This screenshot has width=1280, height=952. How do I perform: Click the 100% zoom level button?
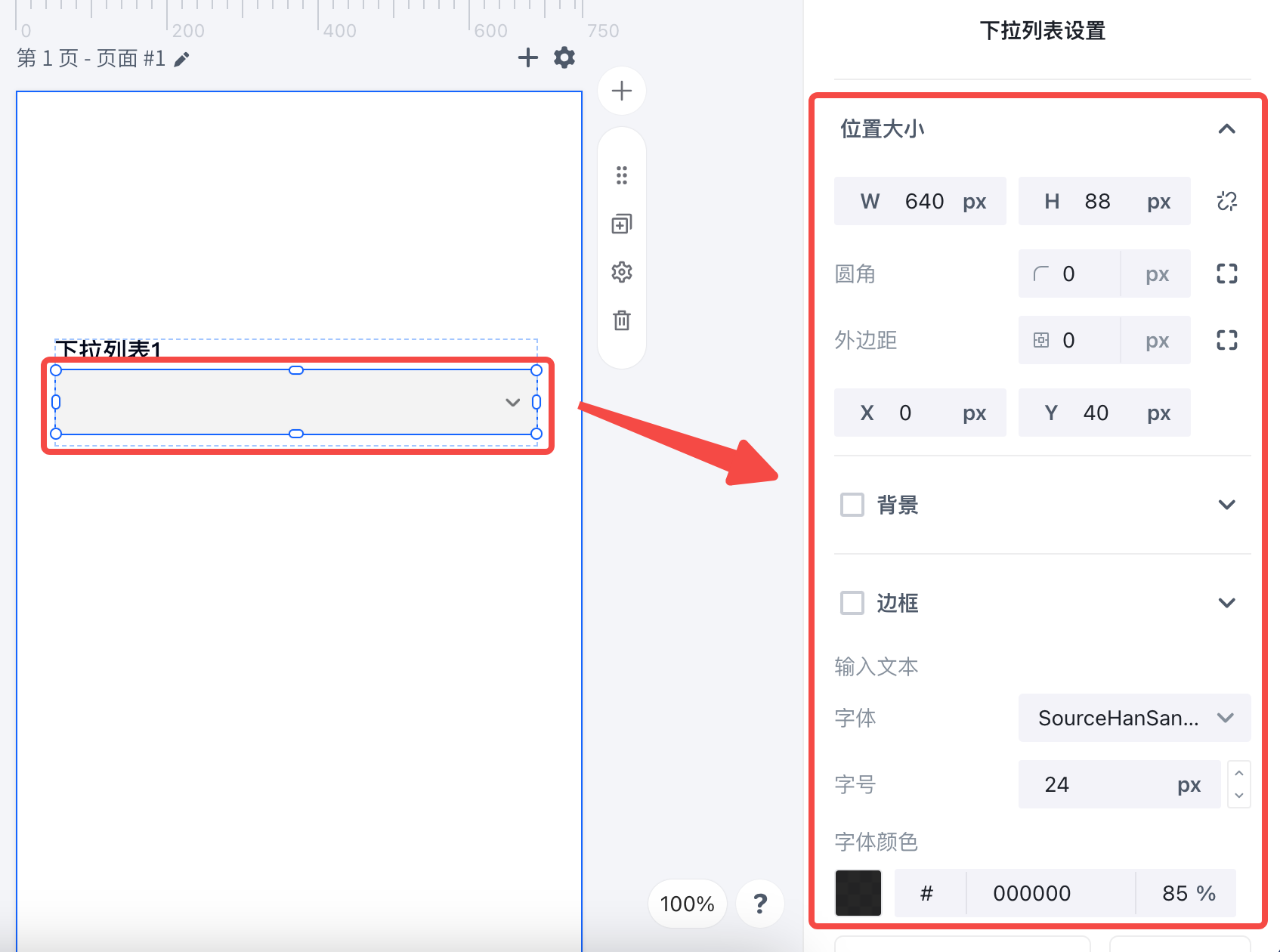pos(687,903)
